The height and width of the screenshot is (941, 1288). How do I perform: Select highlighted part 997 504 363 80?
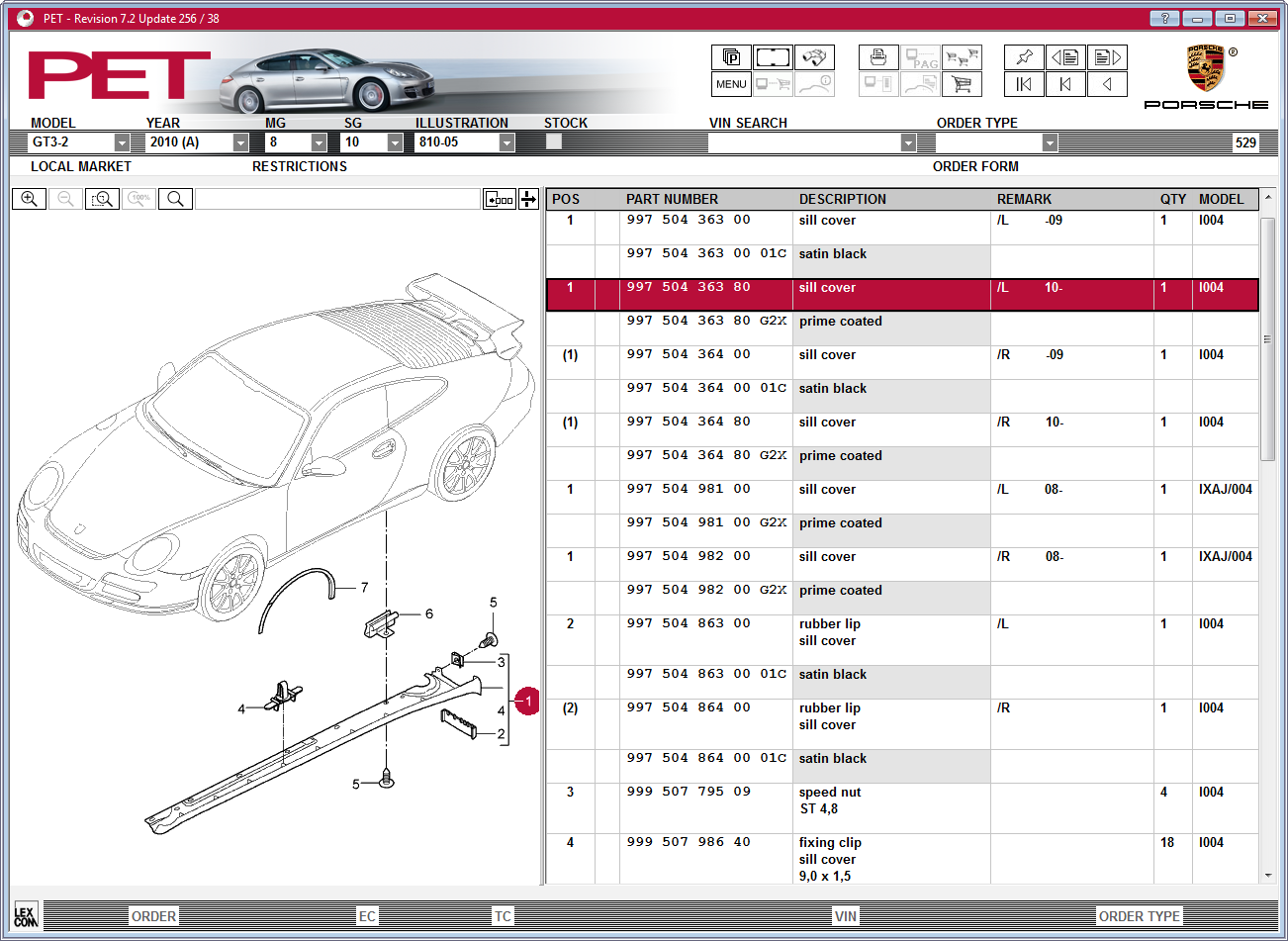click(x=902, y=295)
